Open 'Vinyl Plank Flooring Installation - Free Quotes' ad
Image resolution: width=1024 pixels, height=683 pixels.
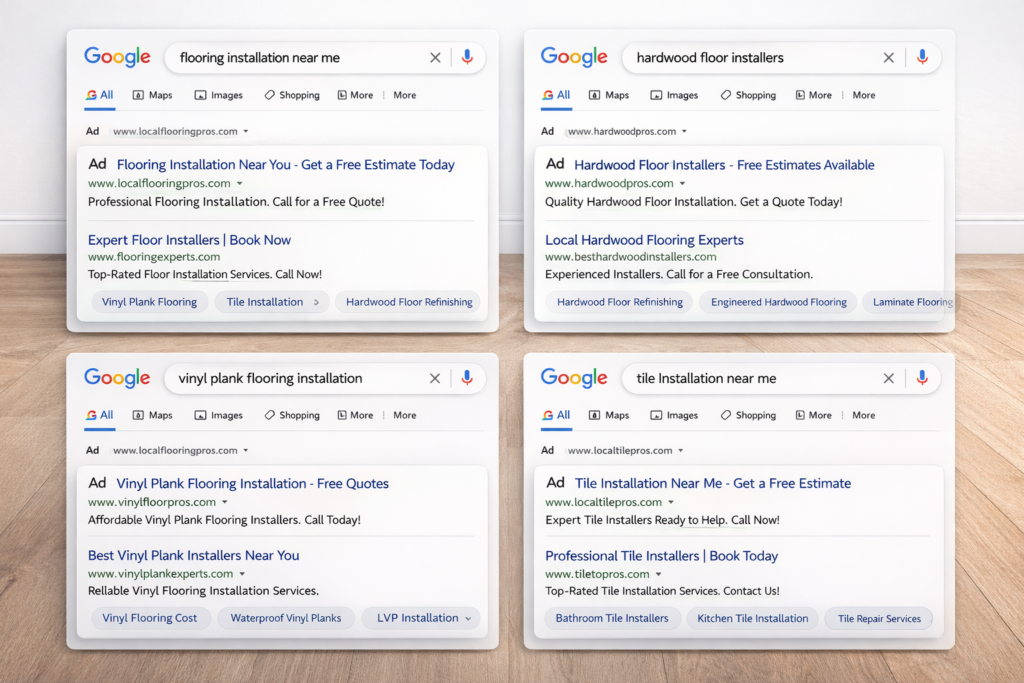[x=253, y=483]
